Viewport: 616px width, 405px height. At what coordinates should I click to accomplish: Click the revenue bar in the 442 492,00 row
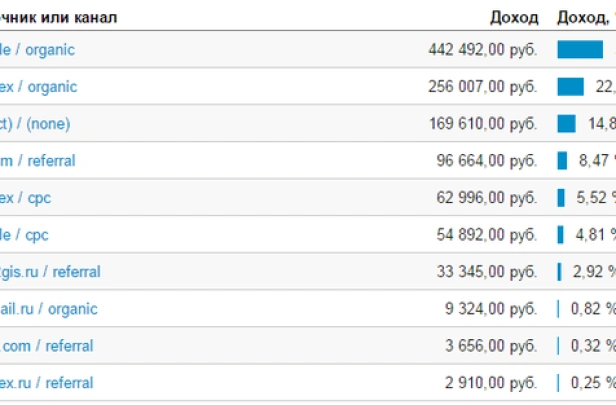pos(580,50)
